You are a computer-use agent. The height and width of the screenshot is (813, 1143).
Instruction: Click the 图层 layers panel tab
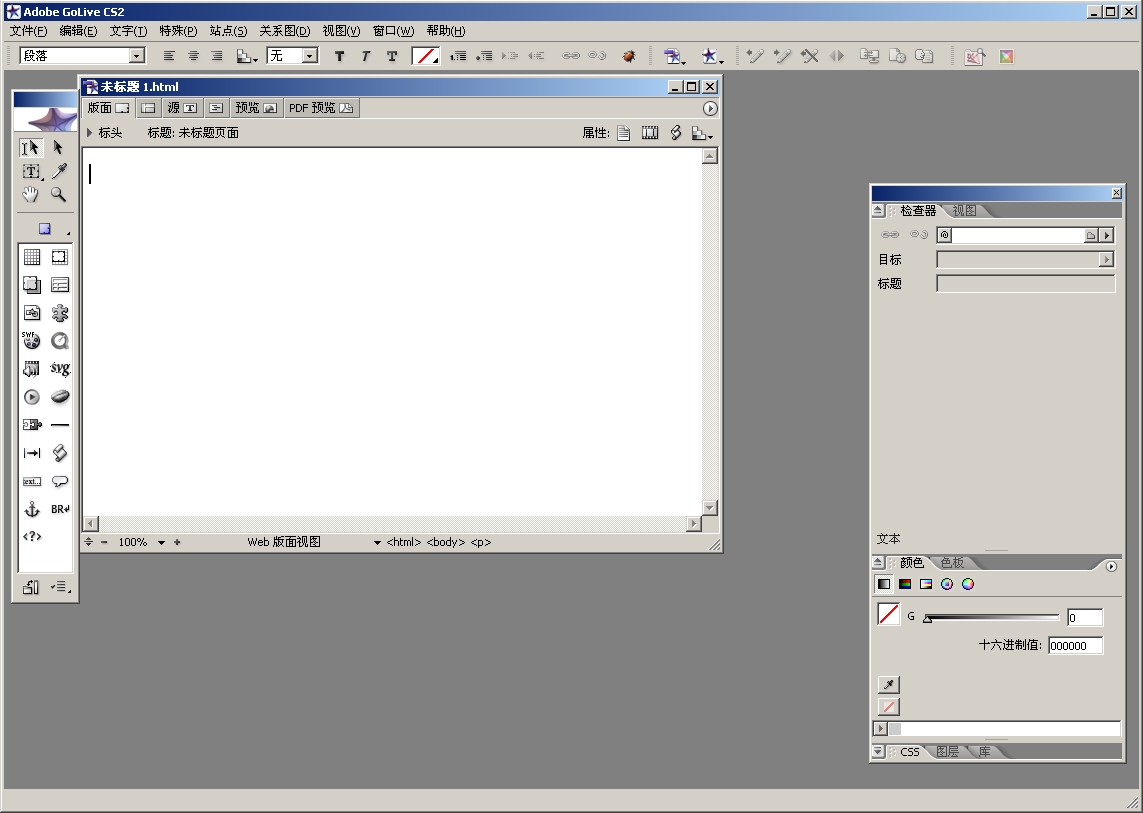tap(947, 752)
